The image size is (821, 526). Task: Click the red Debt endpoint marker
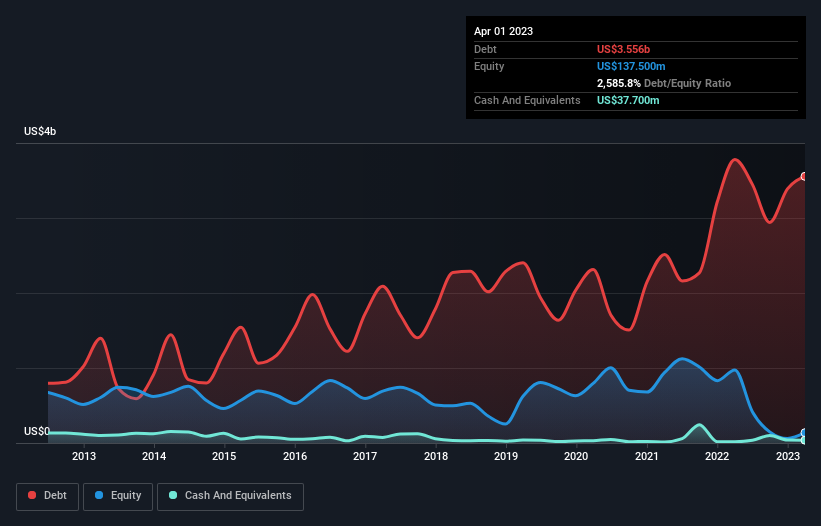pyautogui.click(x=804, y=177)
